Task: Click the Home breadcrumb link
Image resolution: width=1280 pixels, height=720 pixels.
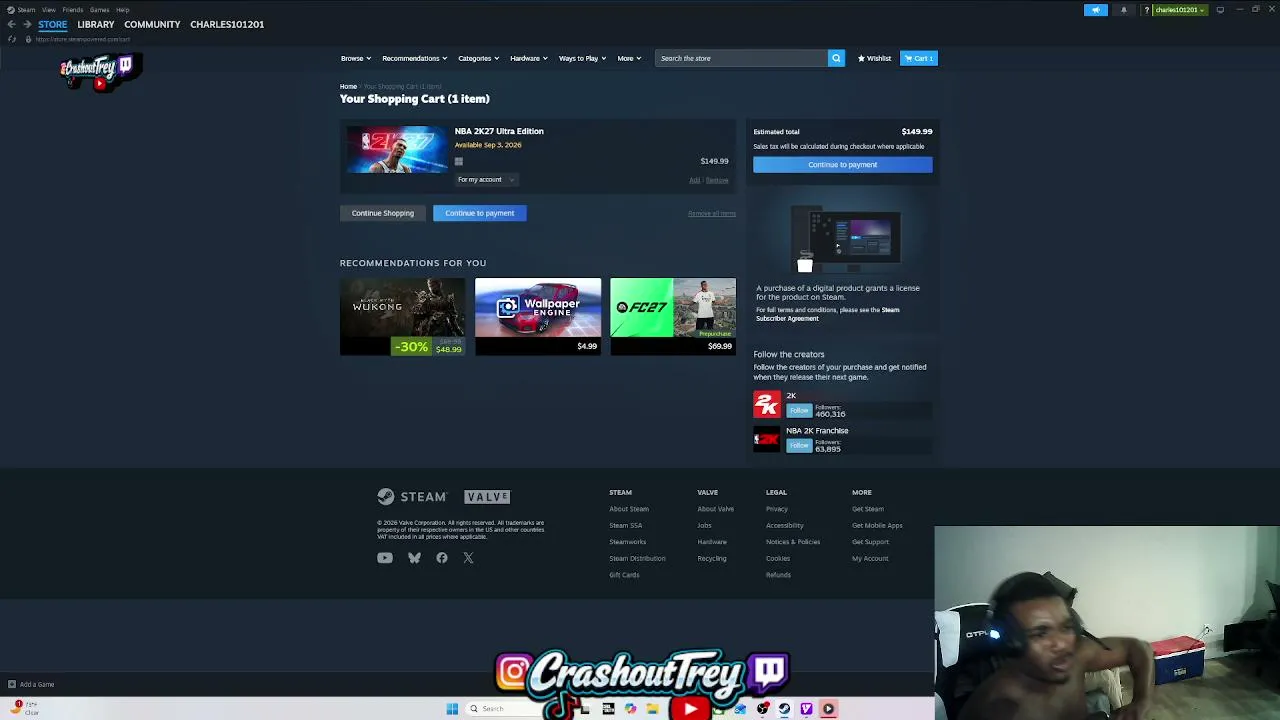Action: (x=348, y=87)
